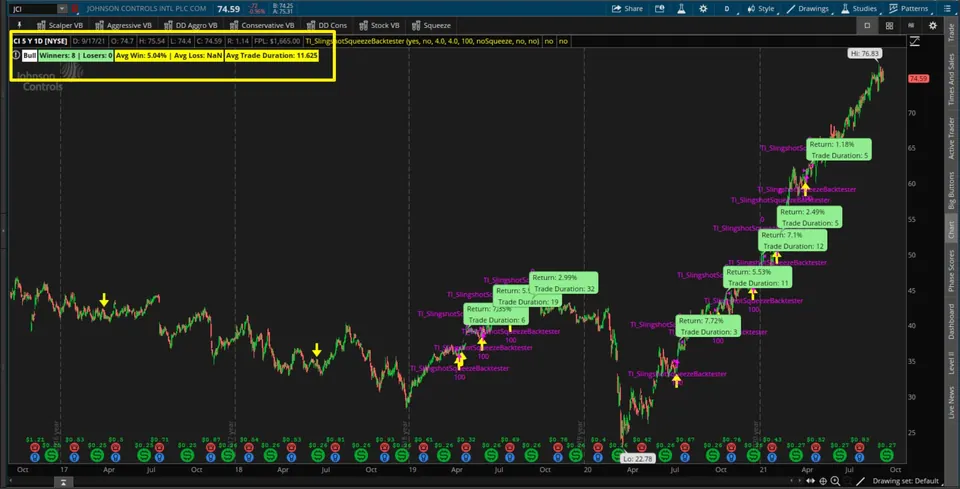Open the Patterns dropdown
Screen dimensions: 960x489
pyautogui.click(x=909, y=9)
